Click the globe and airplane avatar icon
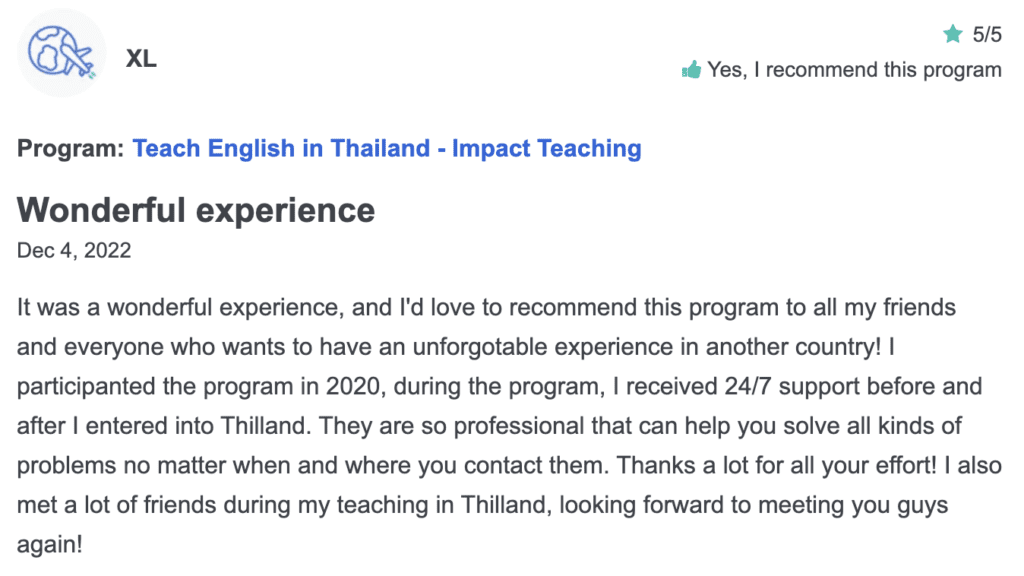This screenshot has height=576, width=1024. 61,53
